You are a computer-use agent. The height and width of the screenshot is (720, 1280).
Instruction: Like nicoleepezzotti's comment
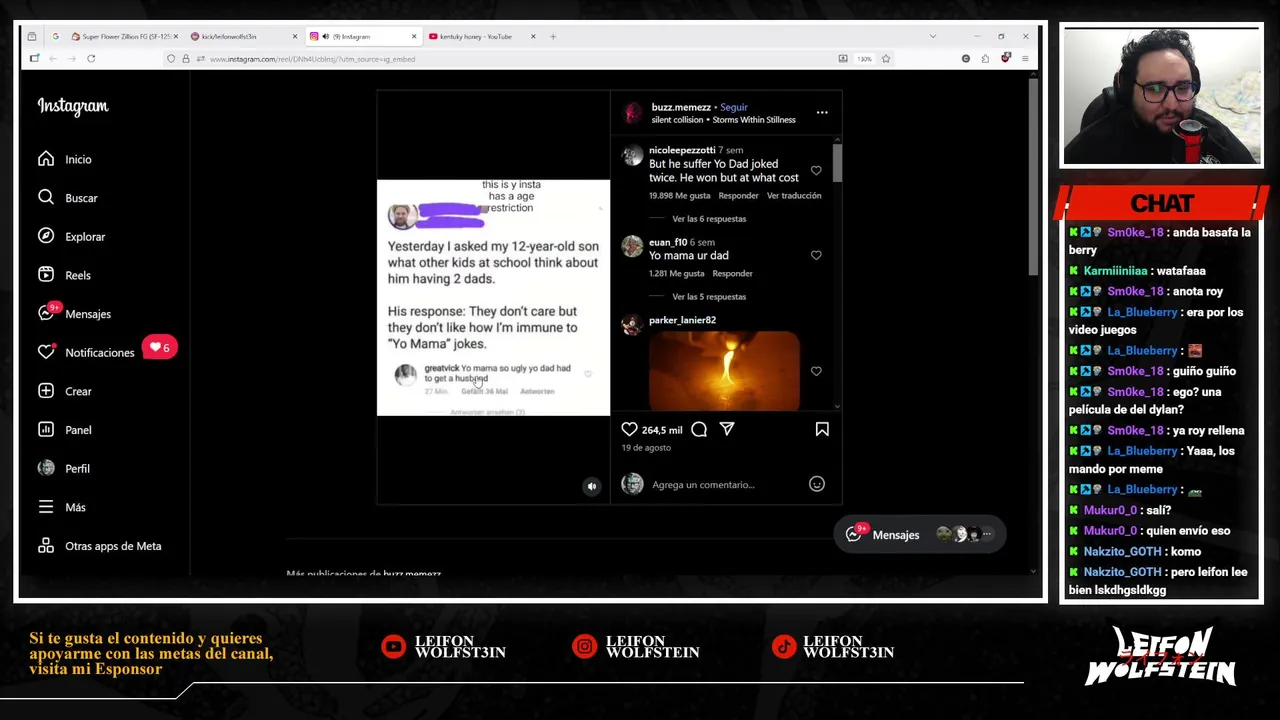pos(816,171)
